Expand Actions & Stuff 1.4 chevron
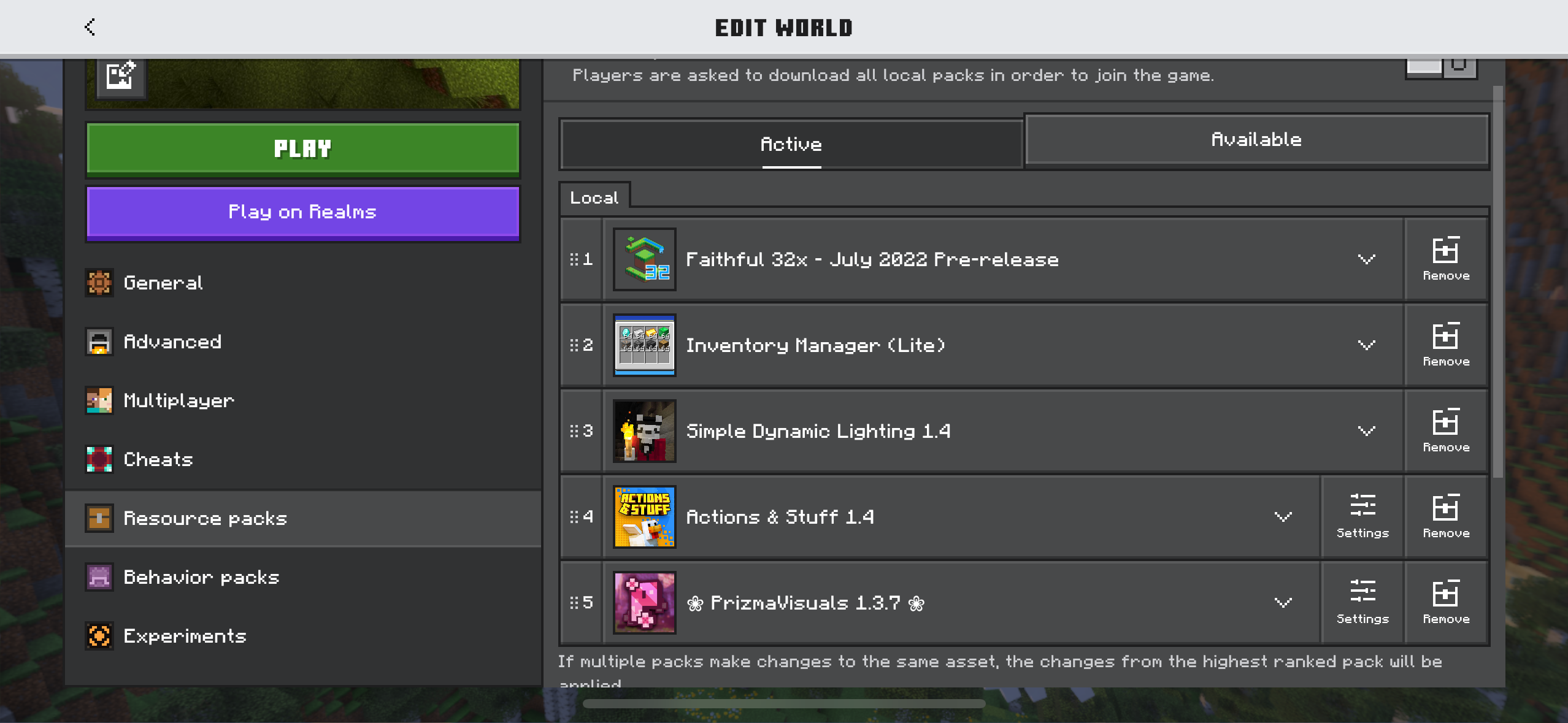The width and height of the screenshot is (1568, 723). (1283, 516)
